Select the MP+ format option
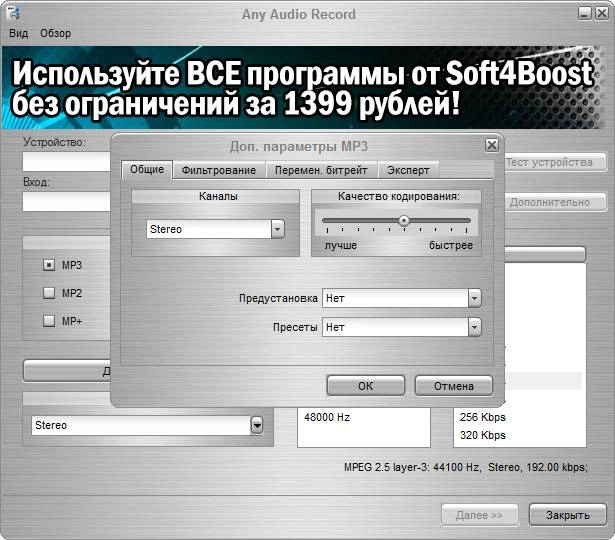The image size is (615, 540). point(49,321)
